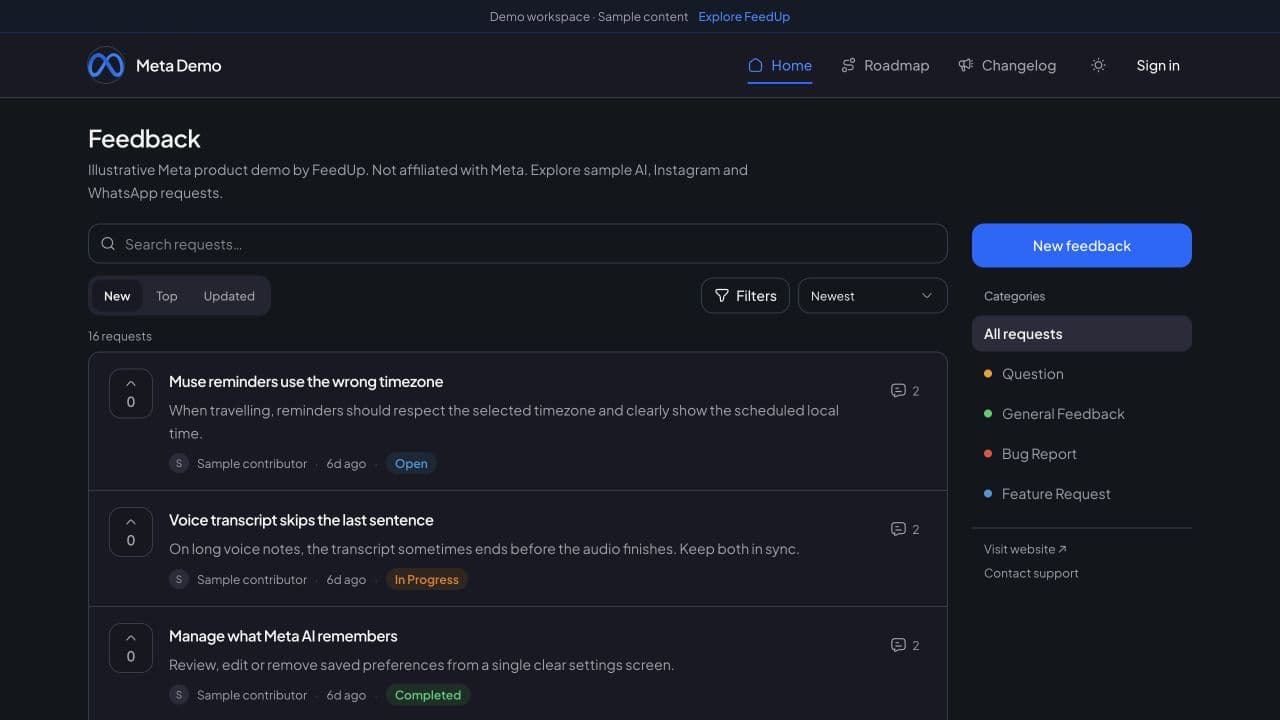Click Contact support

[1031, 573]
